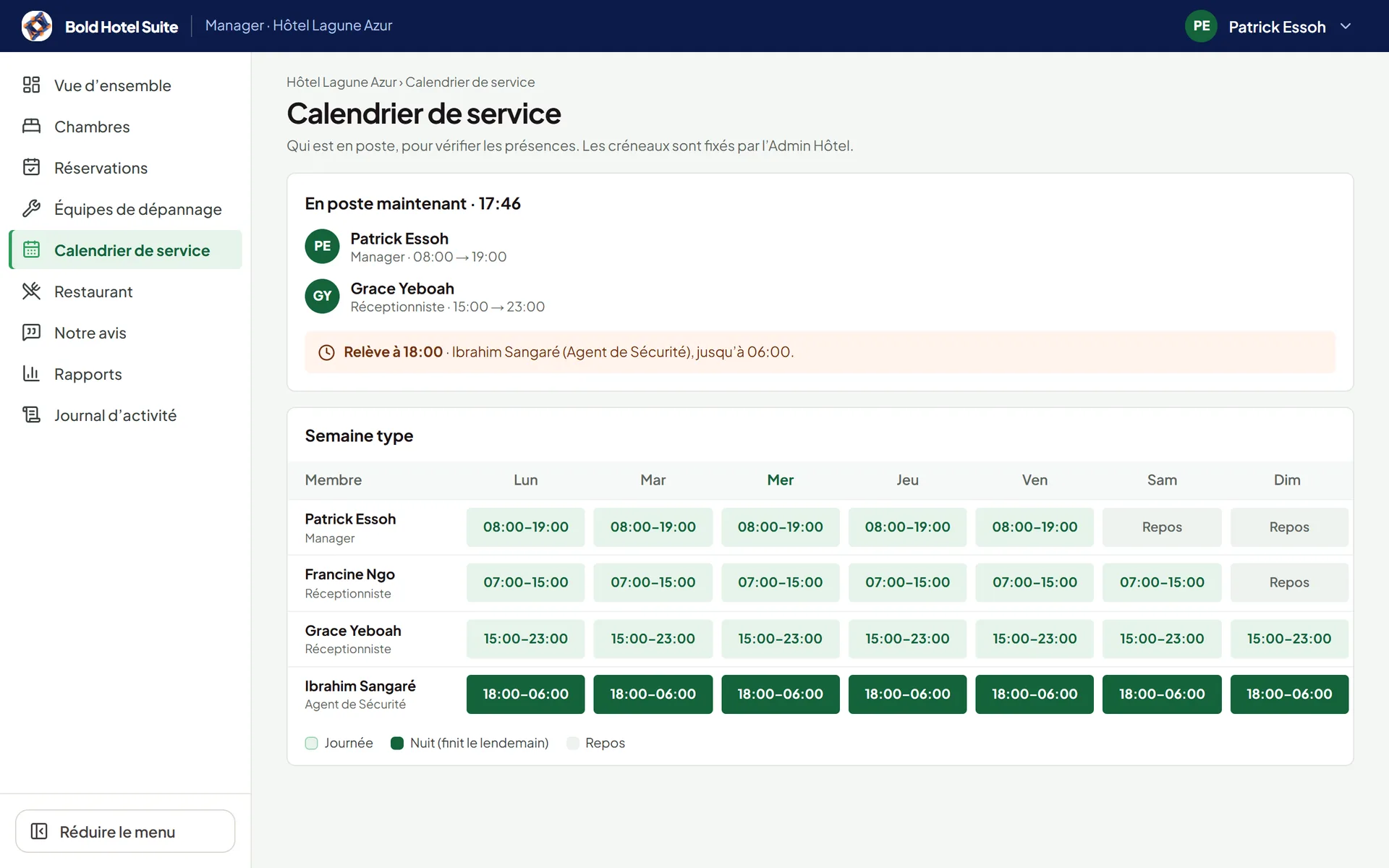
Task: Click the Membre column header
Action: [x=334, y=480]
